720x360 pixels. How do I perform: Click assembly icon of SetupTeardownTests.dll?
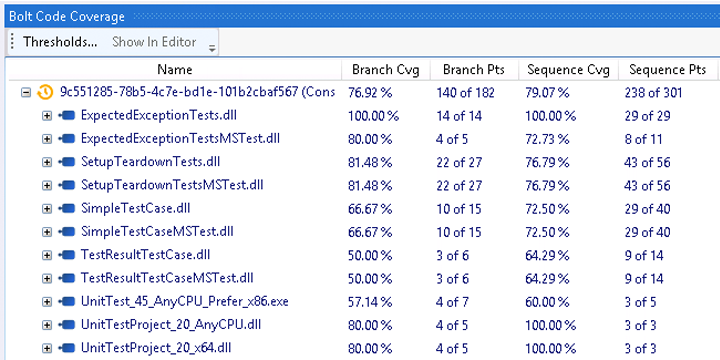67,162
